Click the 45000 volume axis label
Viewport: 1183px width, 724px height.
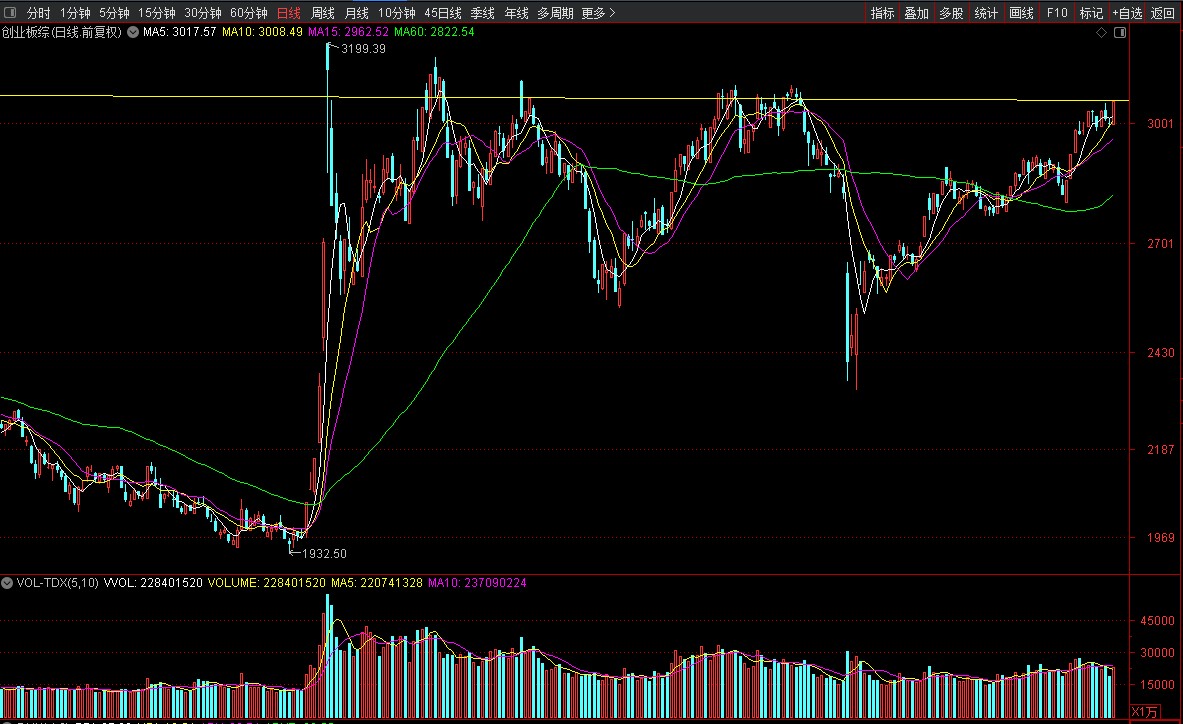[1157, 621]
